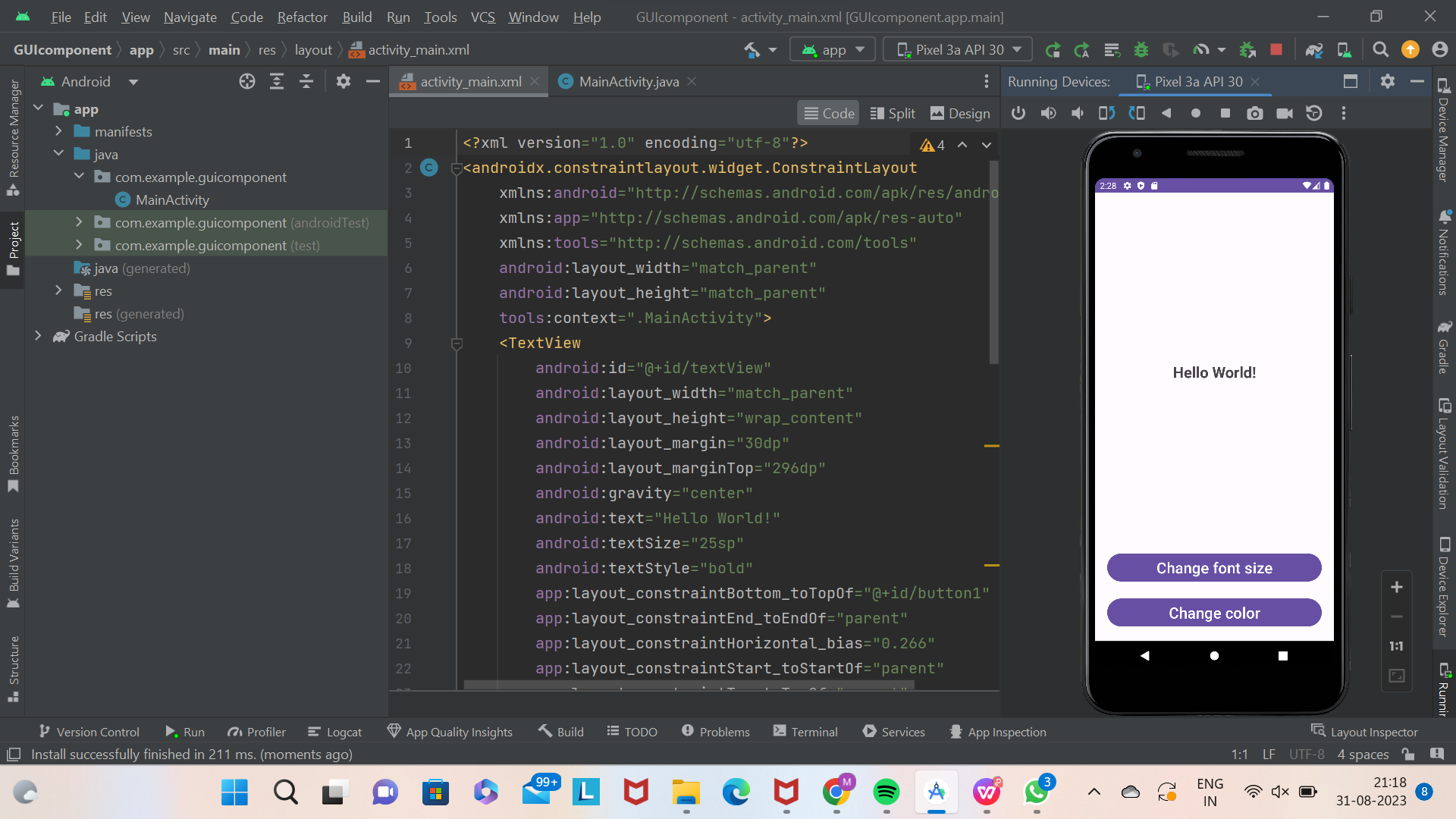The height and width of the screenshot is (819, 1456).
Task: Stop the running app
Action: coord(1276,49)
